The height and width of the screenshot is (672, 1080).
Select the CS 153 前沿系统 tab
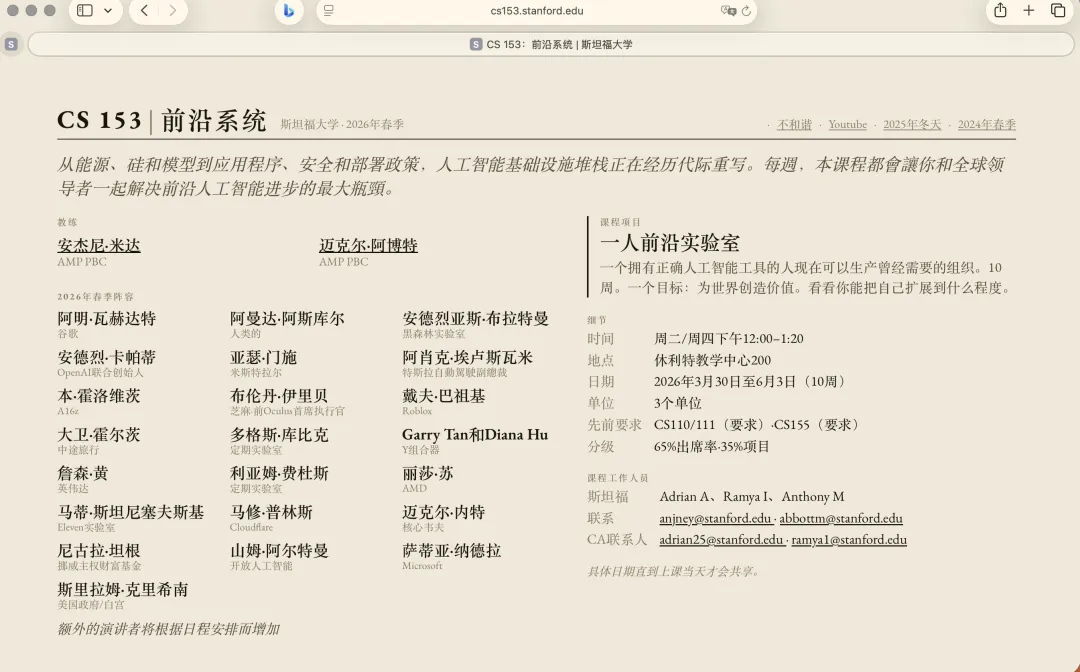tap(551, 44)
